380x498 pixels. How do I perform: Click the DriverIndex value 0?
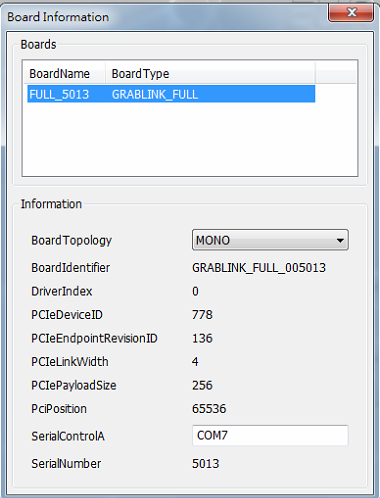195,291
